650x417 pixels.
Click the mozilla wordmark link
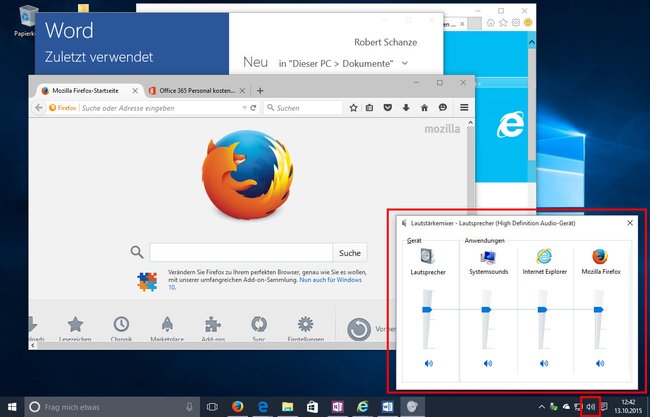click(442, 129)
